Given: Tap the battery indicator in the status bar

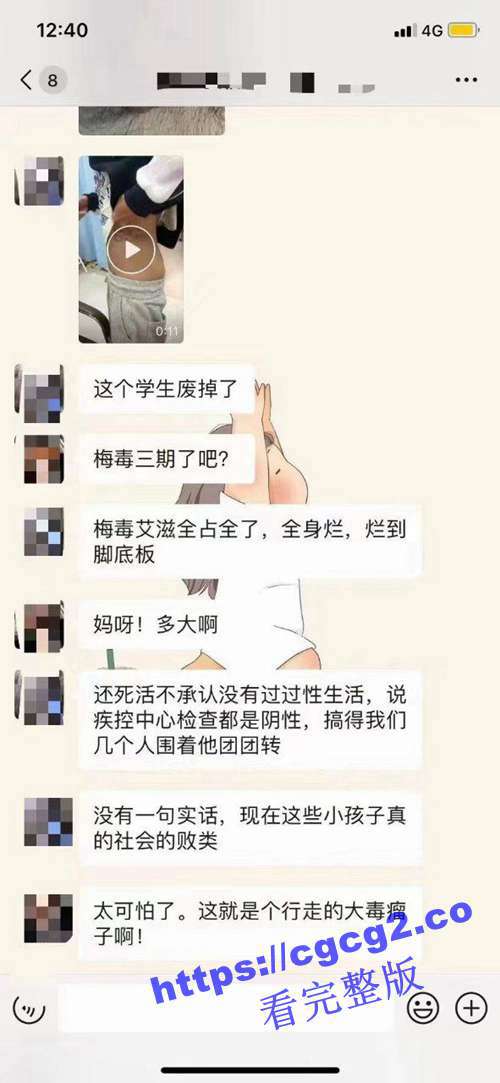Looking at the screenshot, I should click(463, 30).
